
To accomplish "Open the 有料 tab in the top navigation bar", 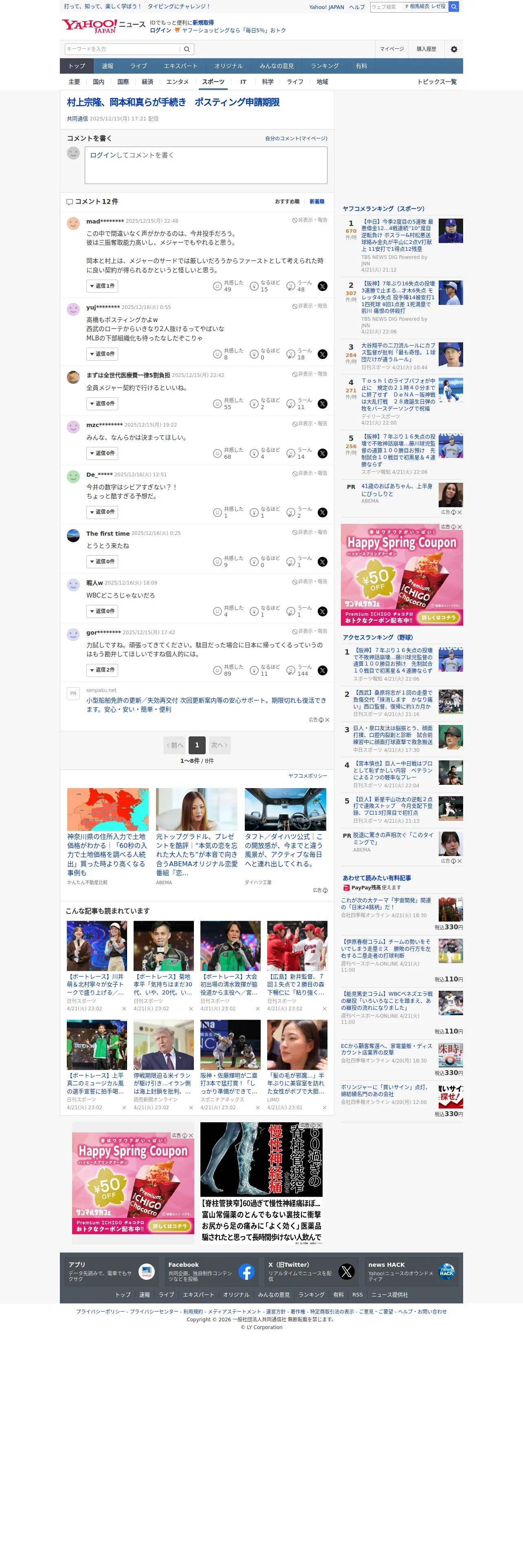I will [362, 66].
